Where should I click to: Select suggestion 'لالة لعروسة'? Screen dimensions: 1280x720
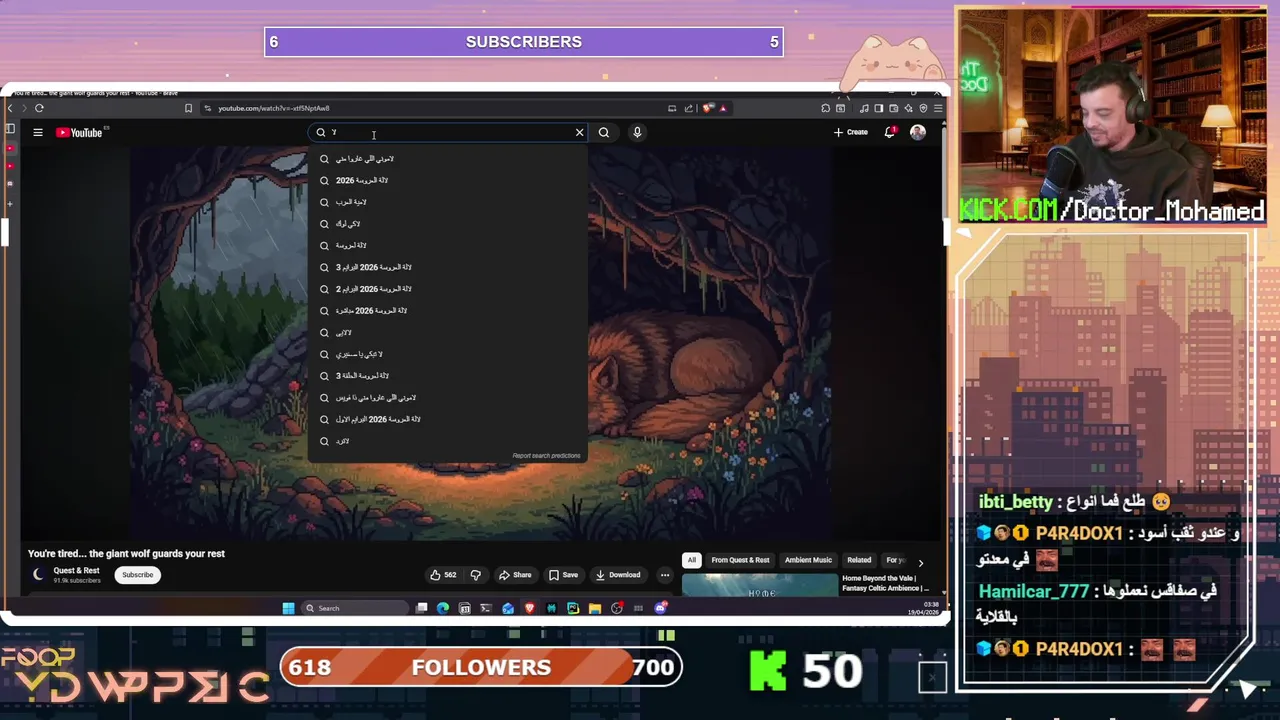pos(448,245)
